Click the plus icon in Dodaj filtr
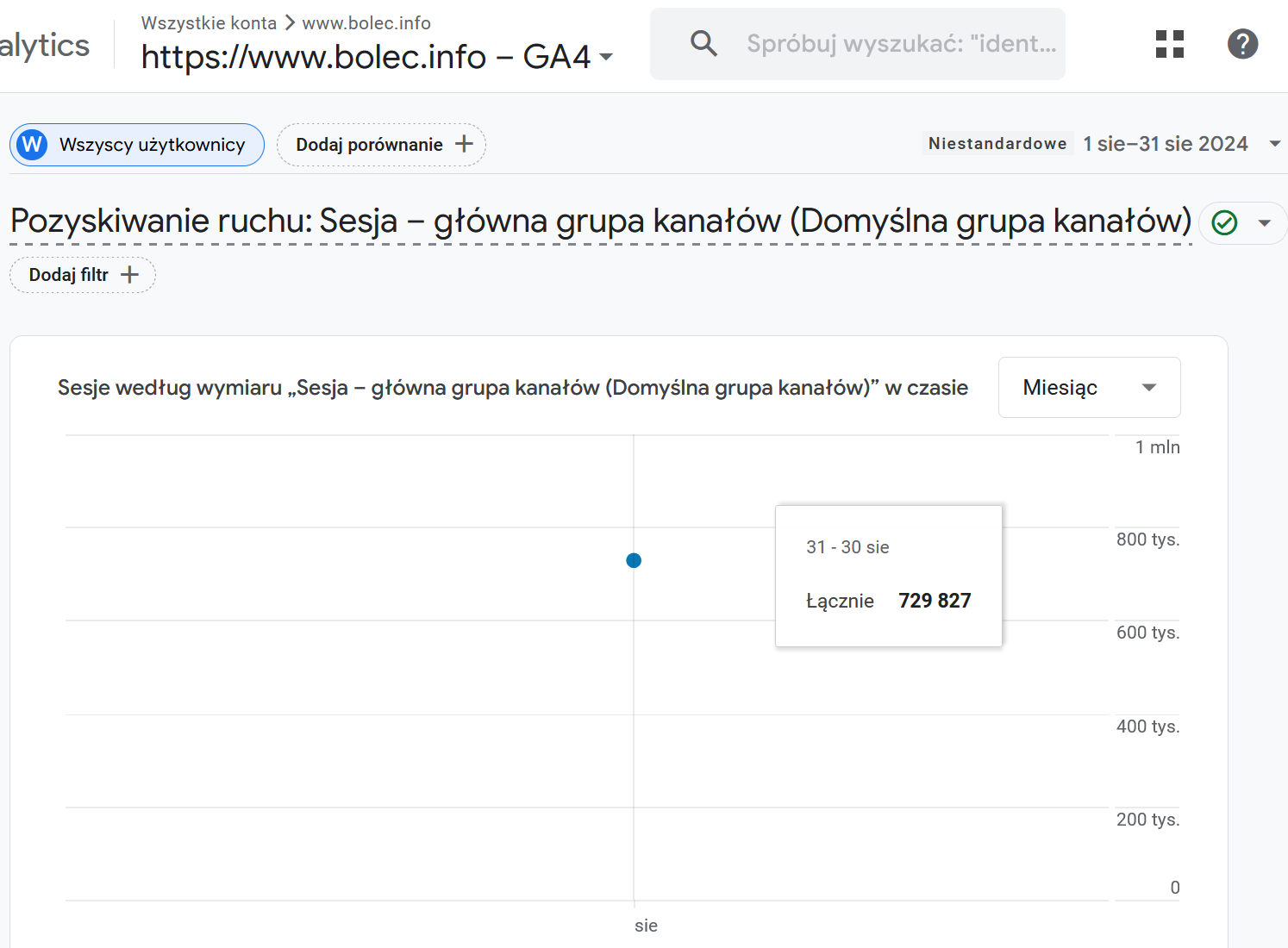1288x948 pixels. pos(129,275)
